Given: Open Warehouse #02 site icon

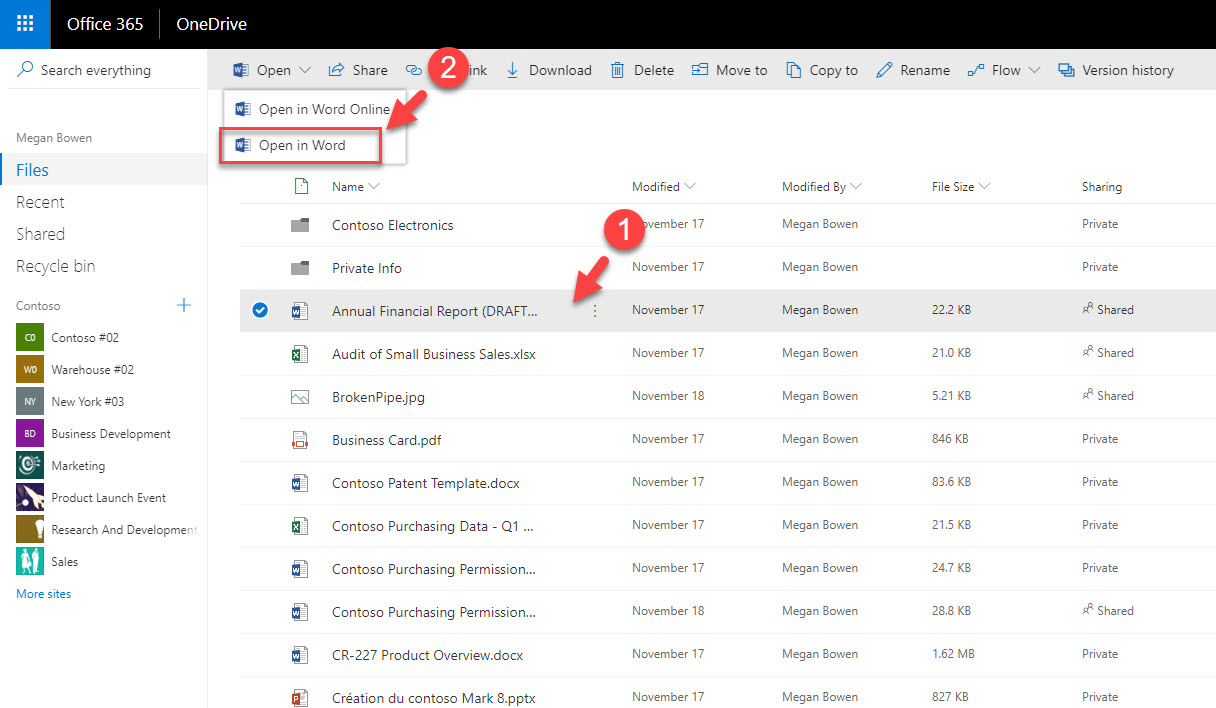Looking at the screenshot, I should click(x=30, y=370).
